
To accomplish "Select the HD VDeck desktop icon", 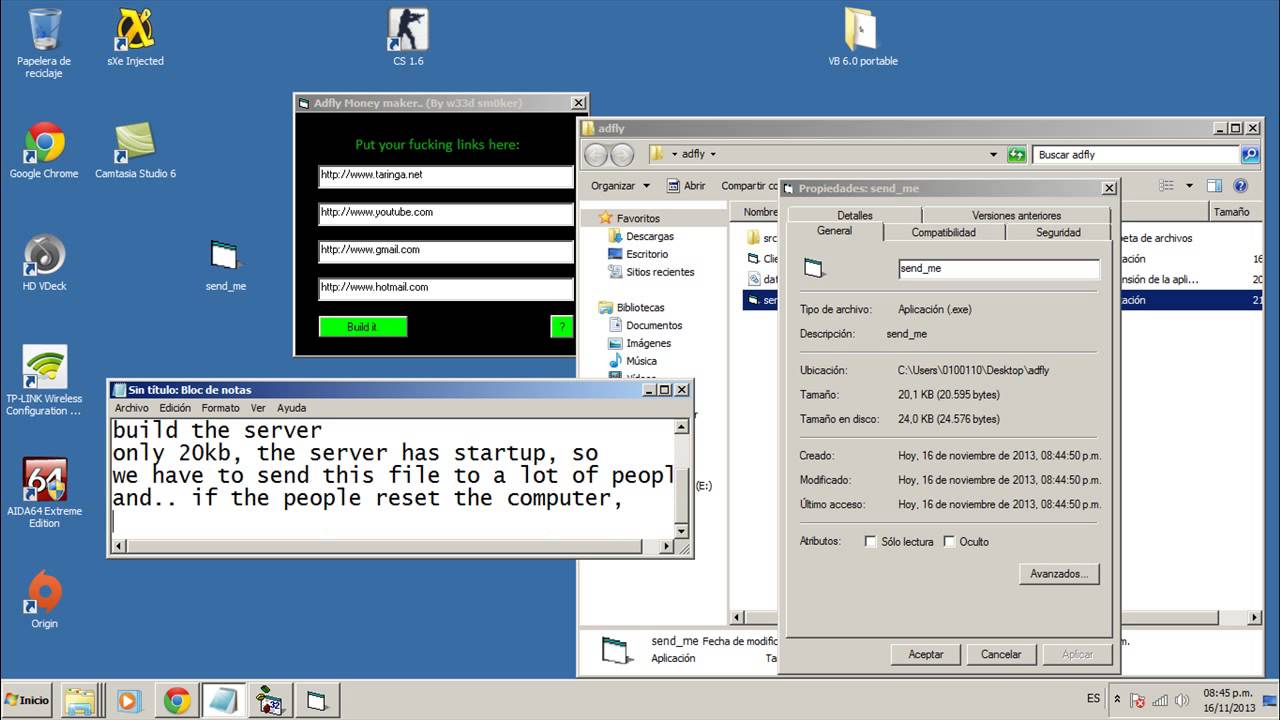I will pyautogui.click(x=44, y=263).
